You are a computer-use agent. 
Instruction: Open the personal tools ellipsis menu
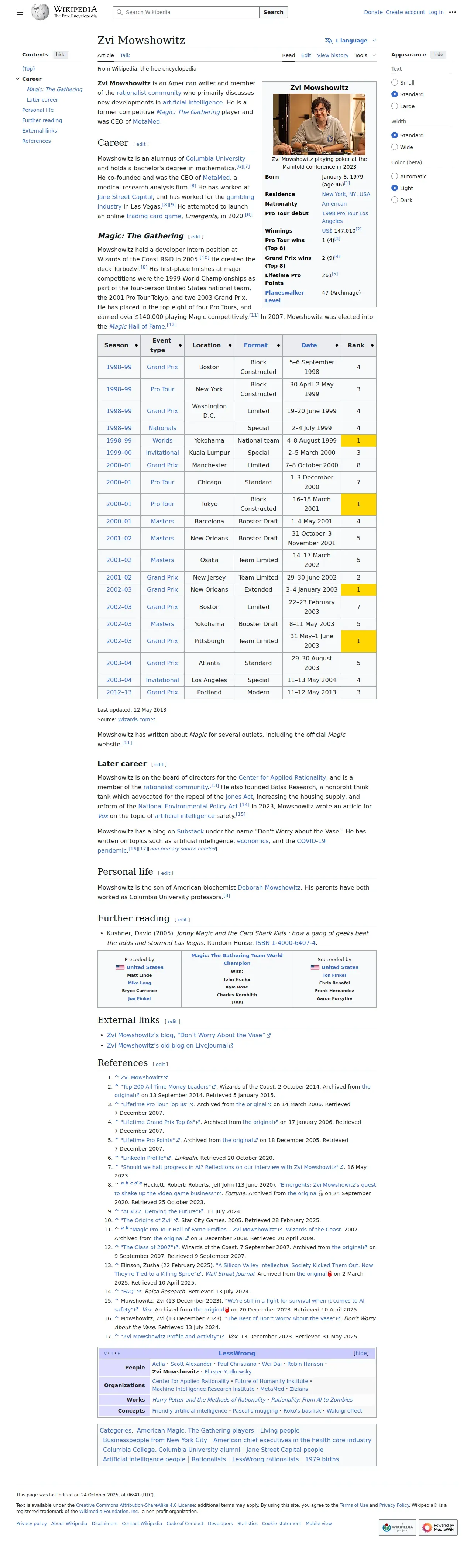(452, 12)
